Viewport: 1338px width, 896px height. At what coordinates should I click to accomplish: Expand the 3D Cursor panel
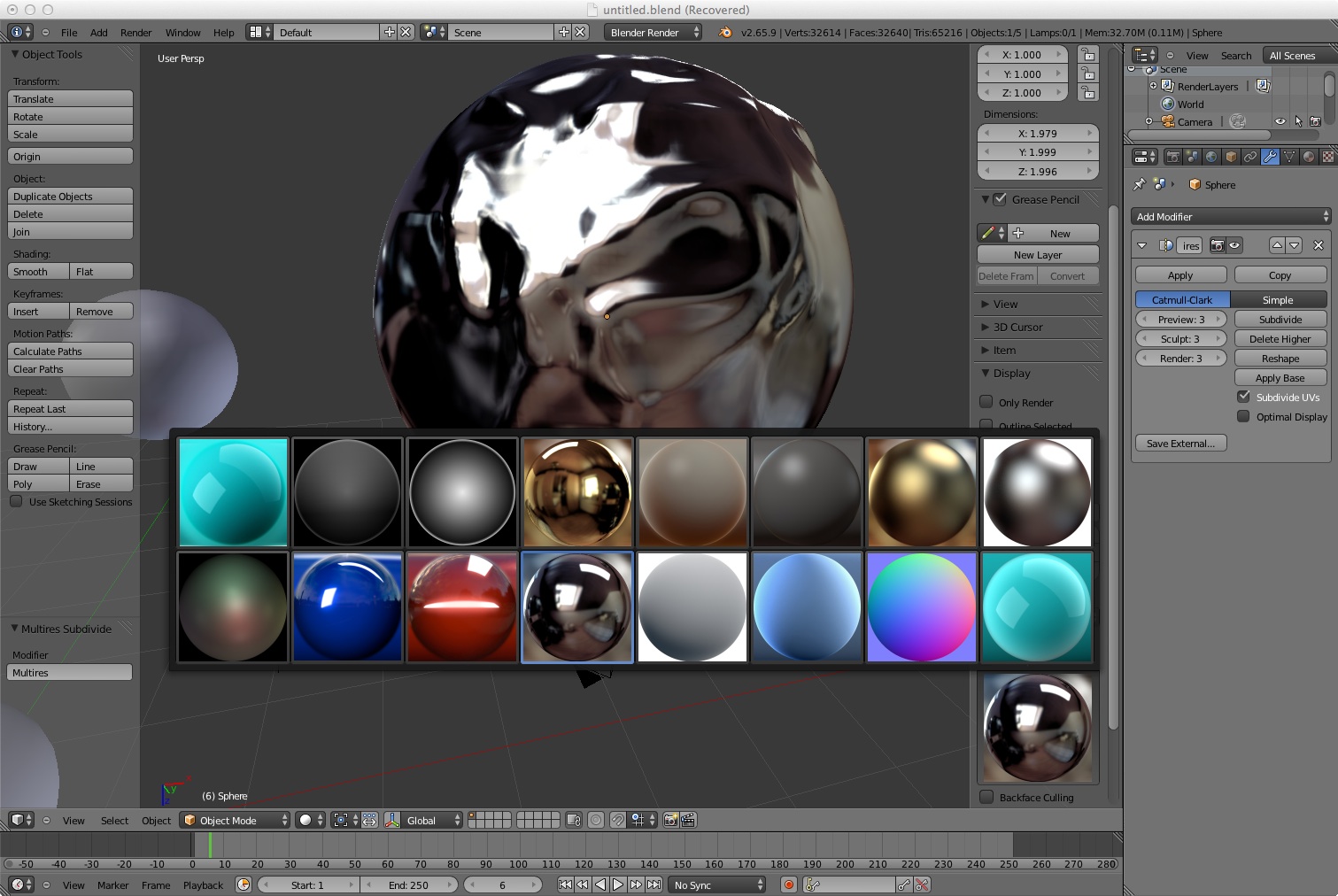[1017, 327]
